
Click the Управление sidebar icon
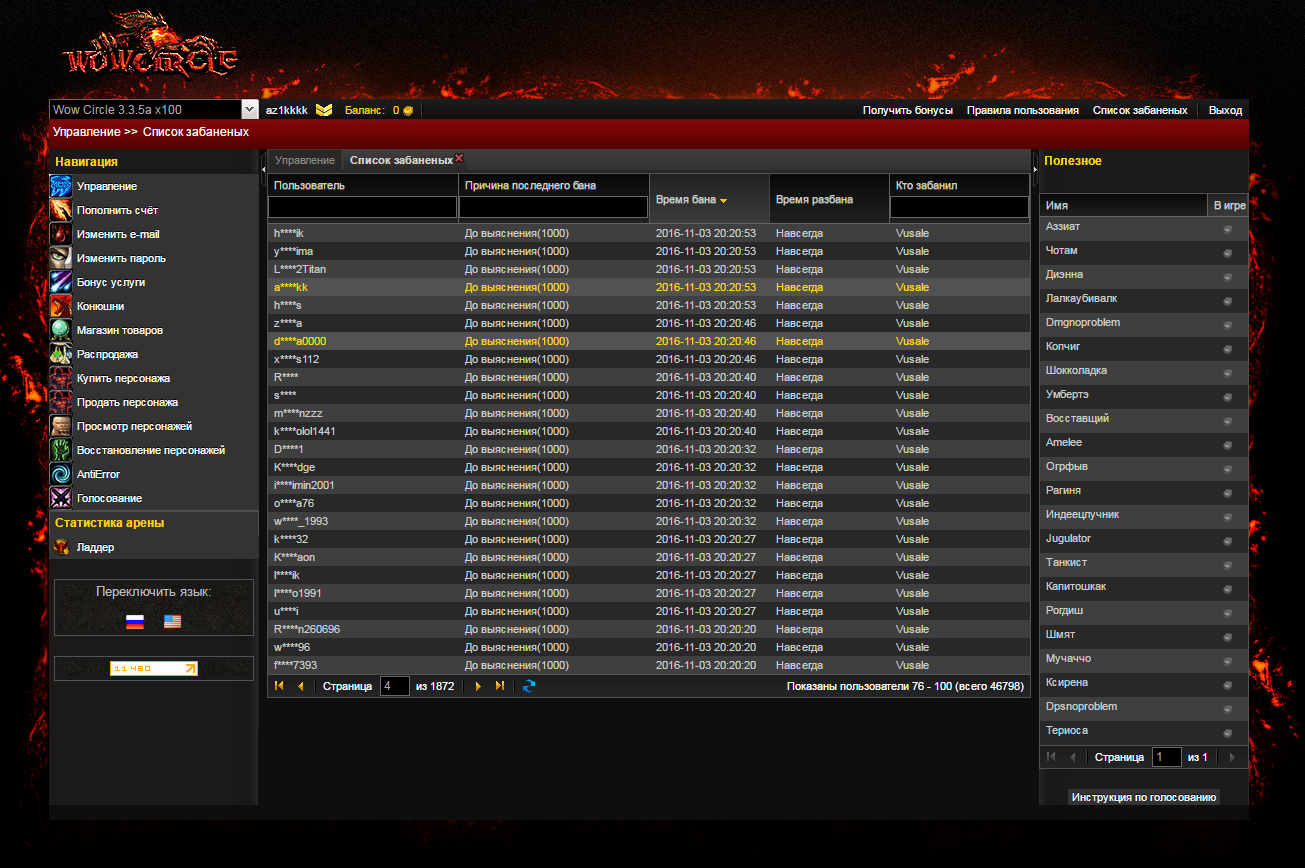pyautogui.click(x=61, y=187)
